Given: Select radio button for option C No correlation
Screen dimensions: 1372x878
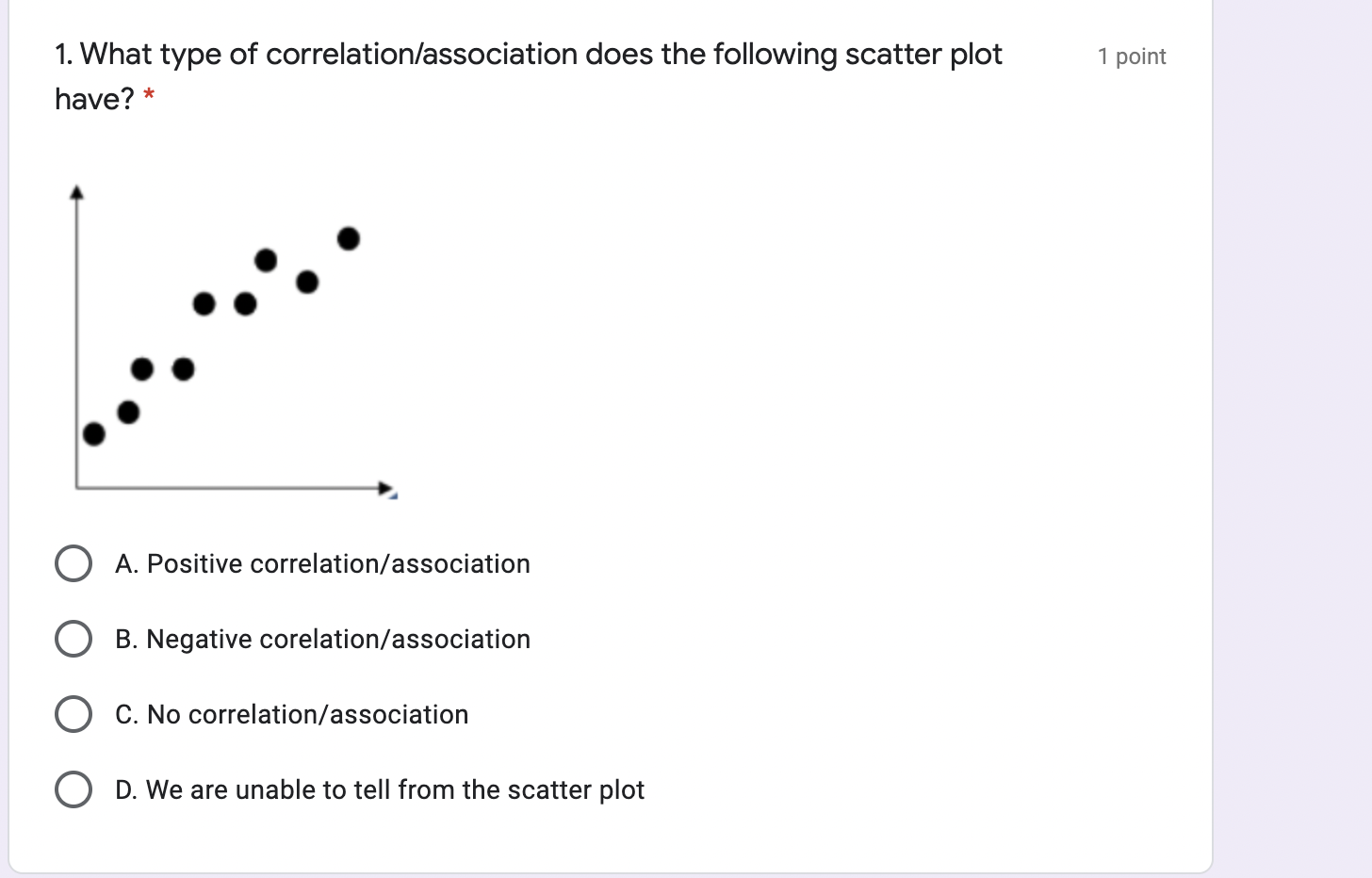Looking at the screenshot, I should 73,713.
